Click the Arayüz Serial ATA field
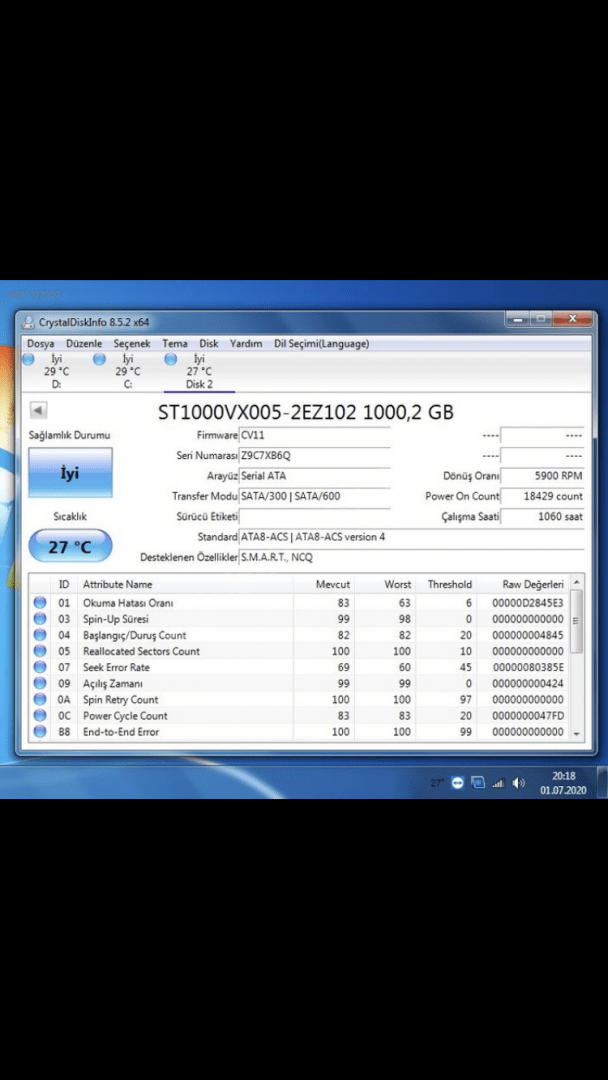 click(314, 476)
